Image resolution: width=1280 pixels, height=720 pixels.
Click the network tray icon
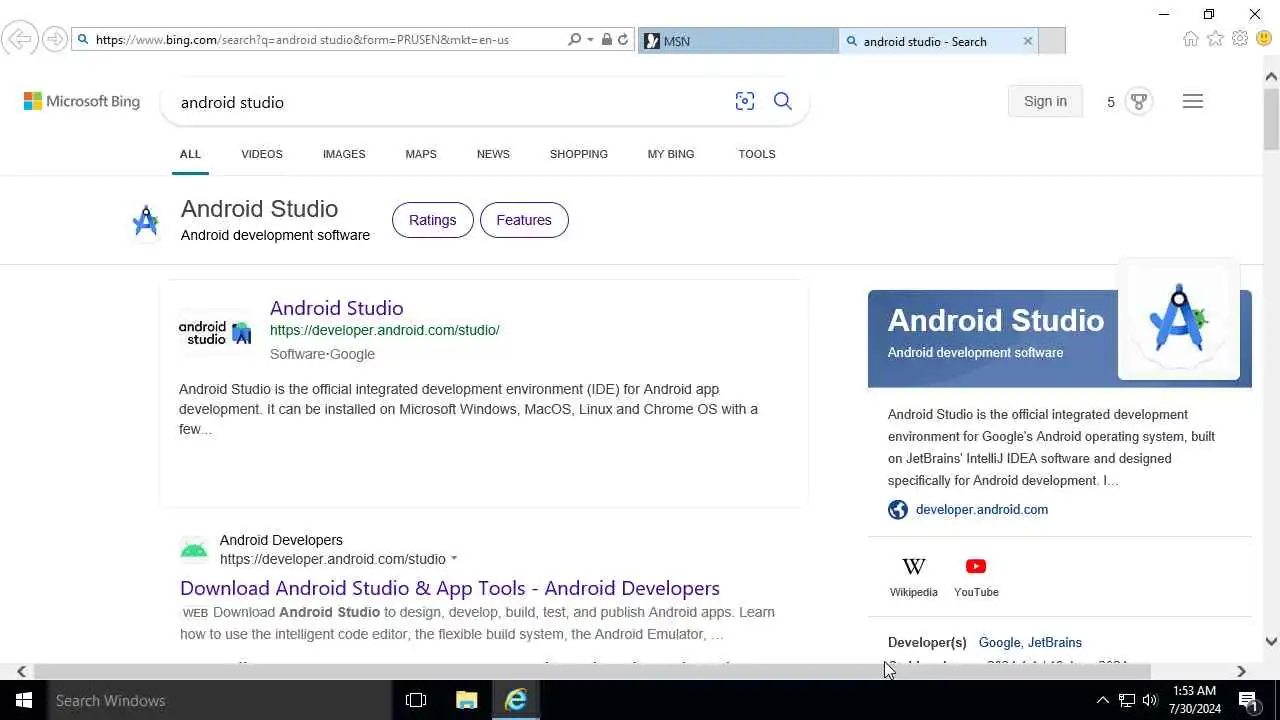[1127, 700]
